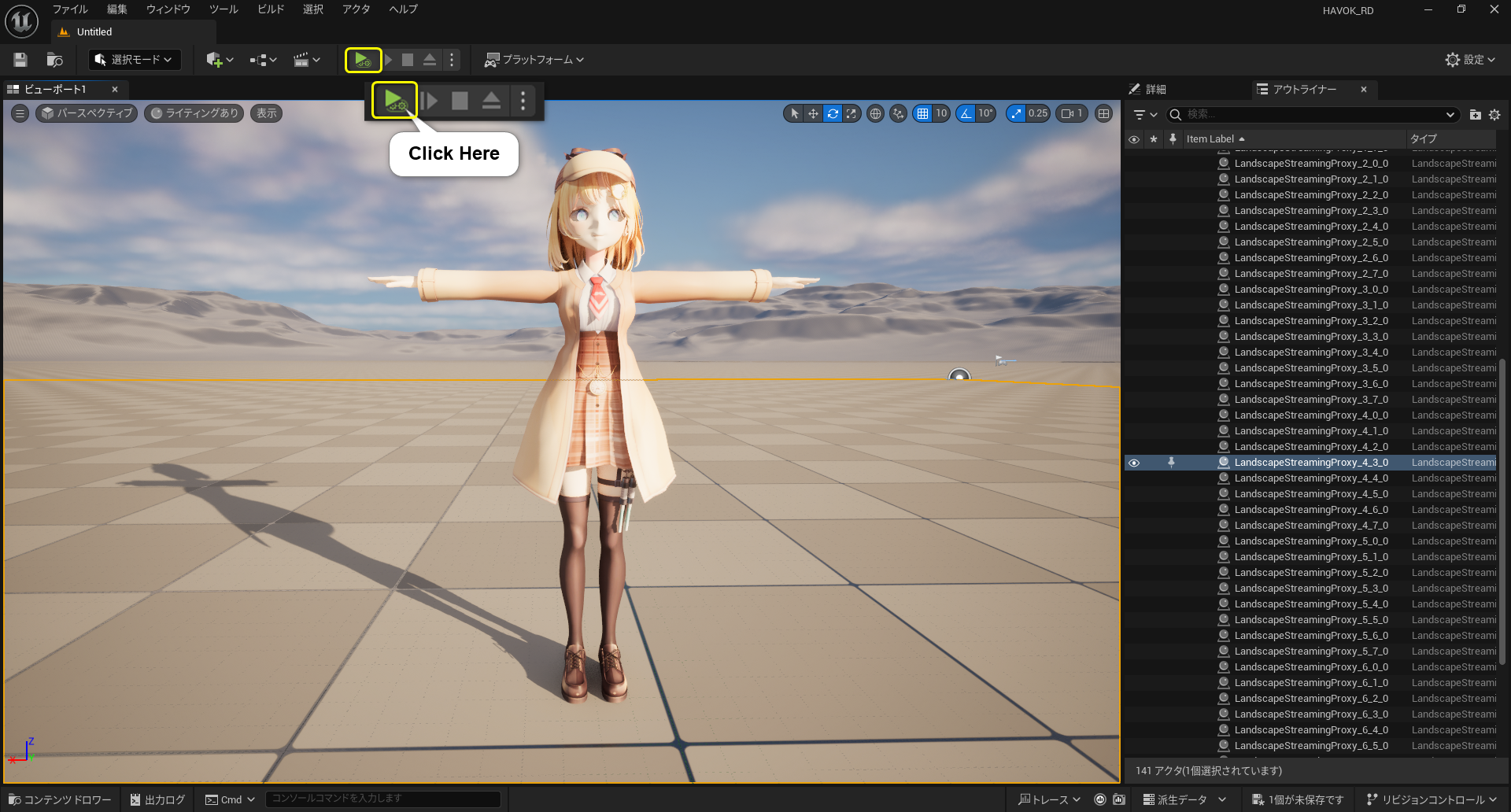This screenshot has width=1511, height=812.
Task: Open the cinematics clapperboard dropdown
Action: 307,60
